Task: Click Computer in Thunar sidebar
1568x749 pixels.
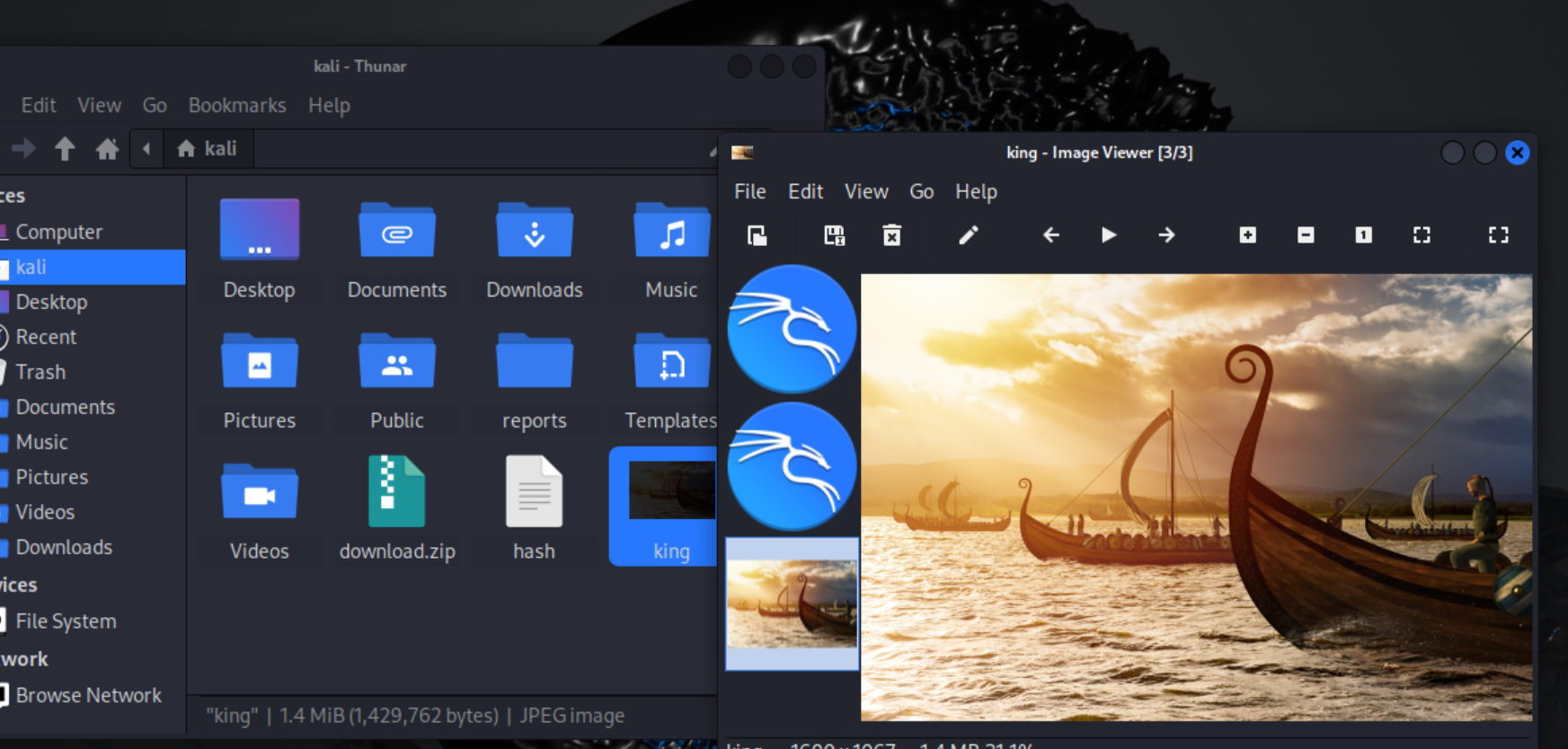Action: [x=58, y=232]
